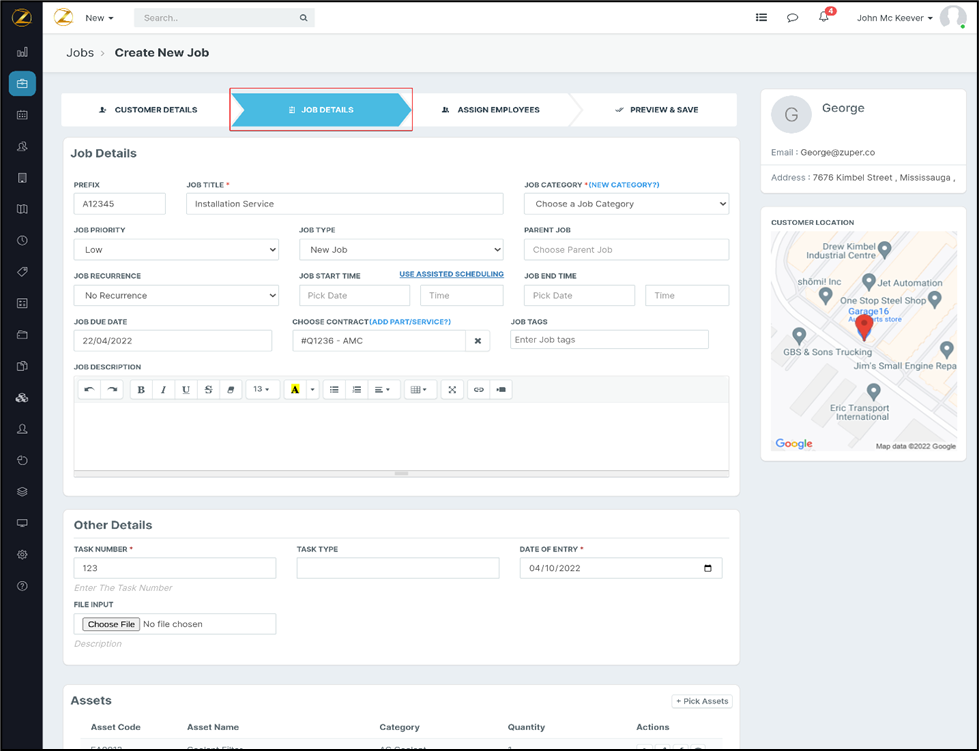This screenshot has height=751, width=979.
Task: Go to the Preview & Save tab
Action: tap(656, 110)
